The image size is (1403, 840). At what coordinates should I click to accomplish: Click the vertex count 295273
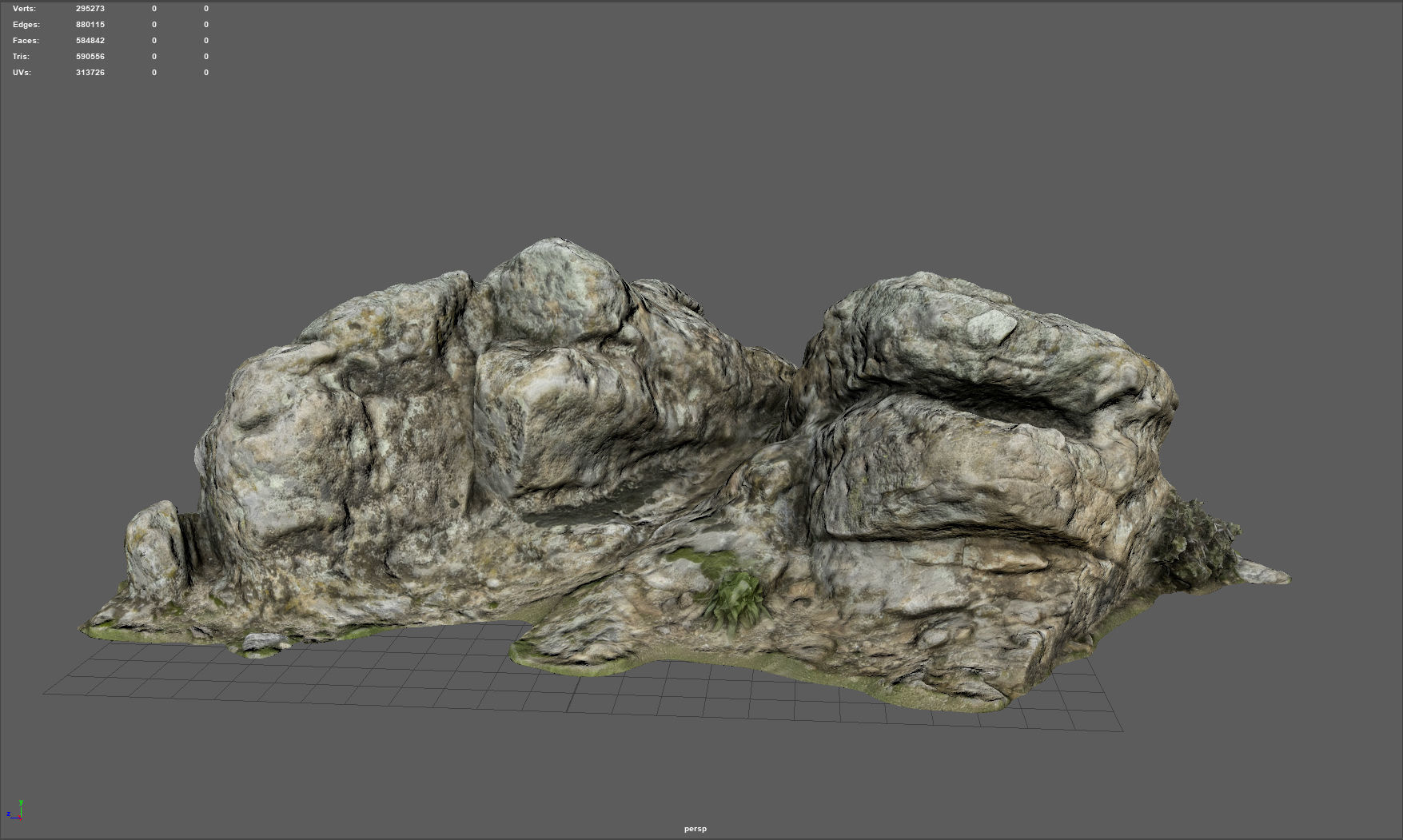90,9
